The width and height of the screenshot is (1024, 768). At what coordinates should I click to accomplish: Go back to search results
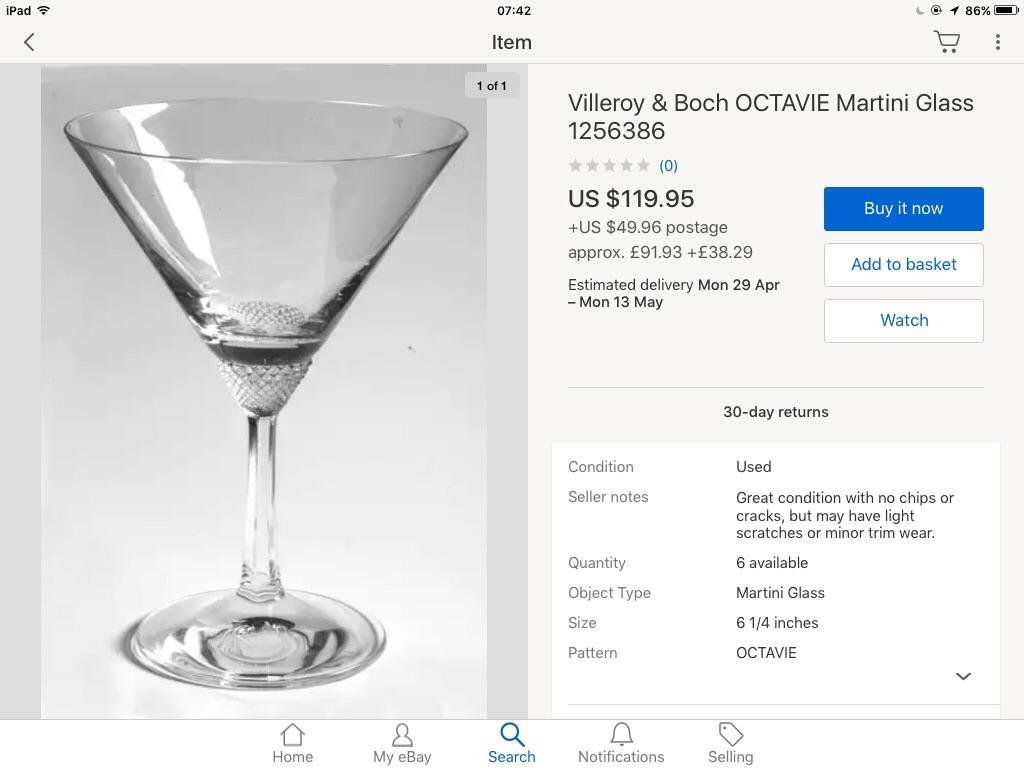click(x=29, y=42)
